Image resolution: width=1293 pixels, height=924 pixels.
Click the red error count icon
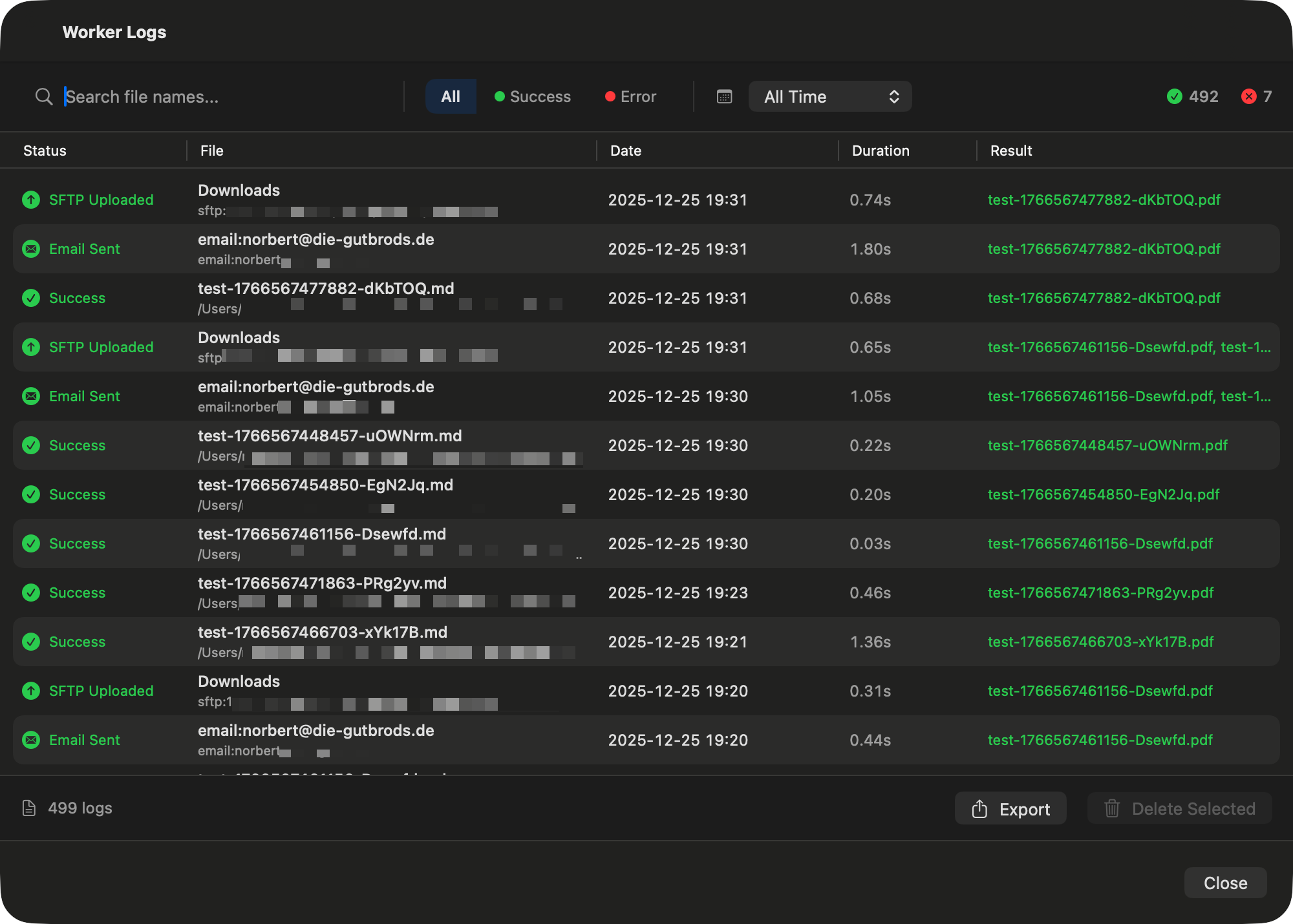(x=1249, y=96)
